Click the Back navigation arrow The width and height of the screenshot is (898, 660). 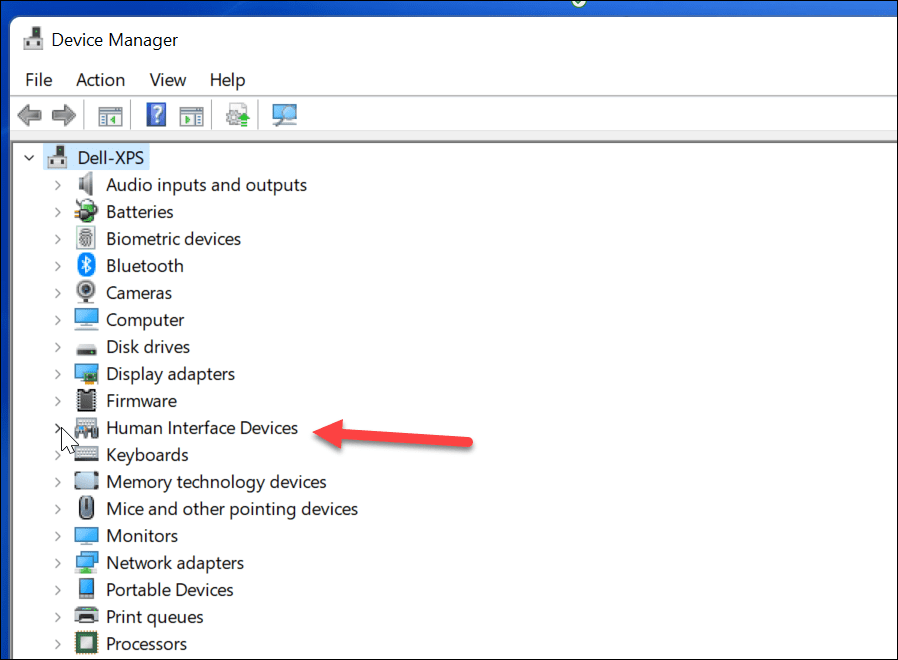29,114
